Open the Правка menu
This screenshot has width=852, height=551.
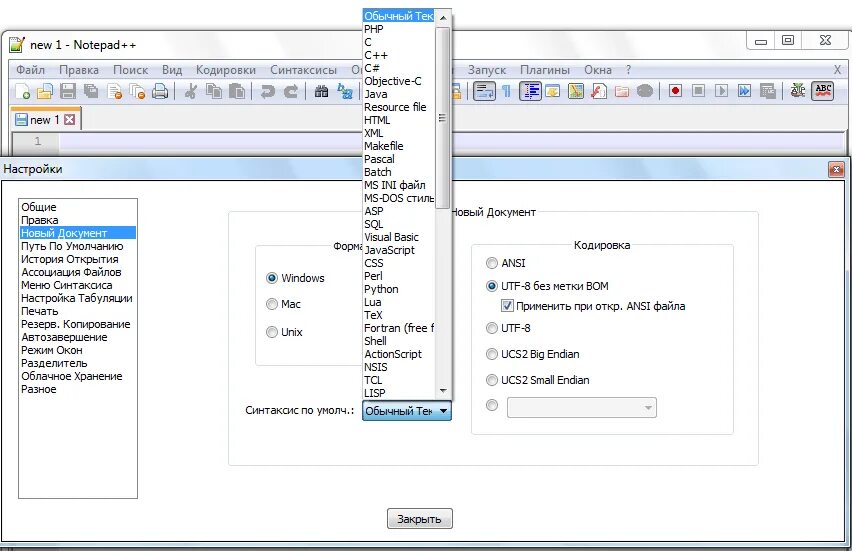(79, 70)
